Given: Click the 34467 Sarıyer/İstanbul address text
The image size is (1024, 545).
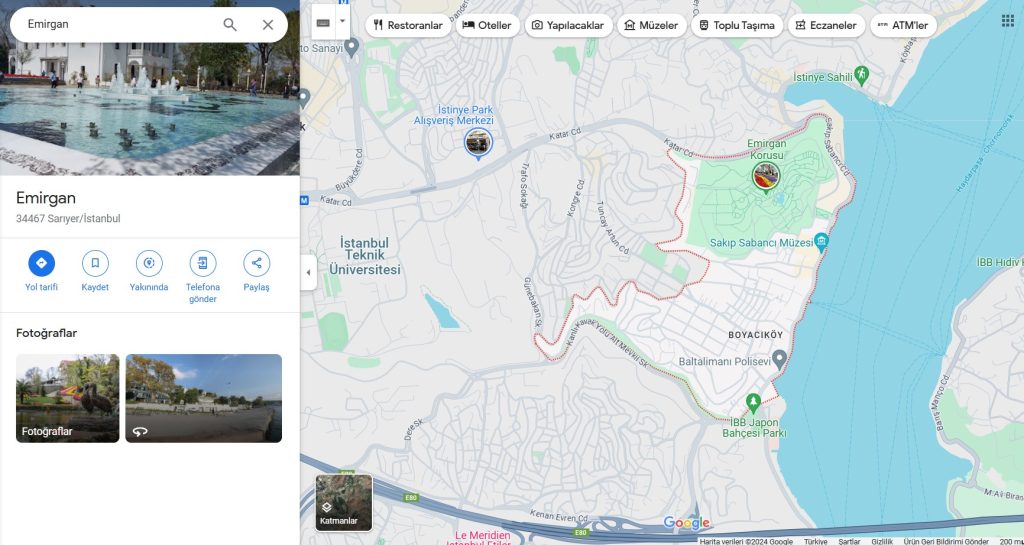Looking at the screenshot, I should pyautogui.click(x=68, y=219).
